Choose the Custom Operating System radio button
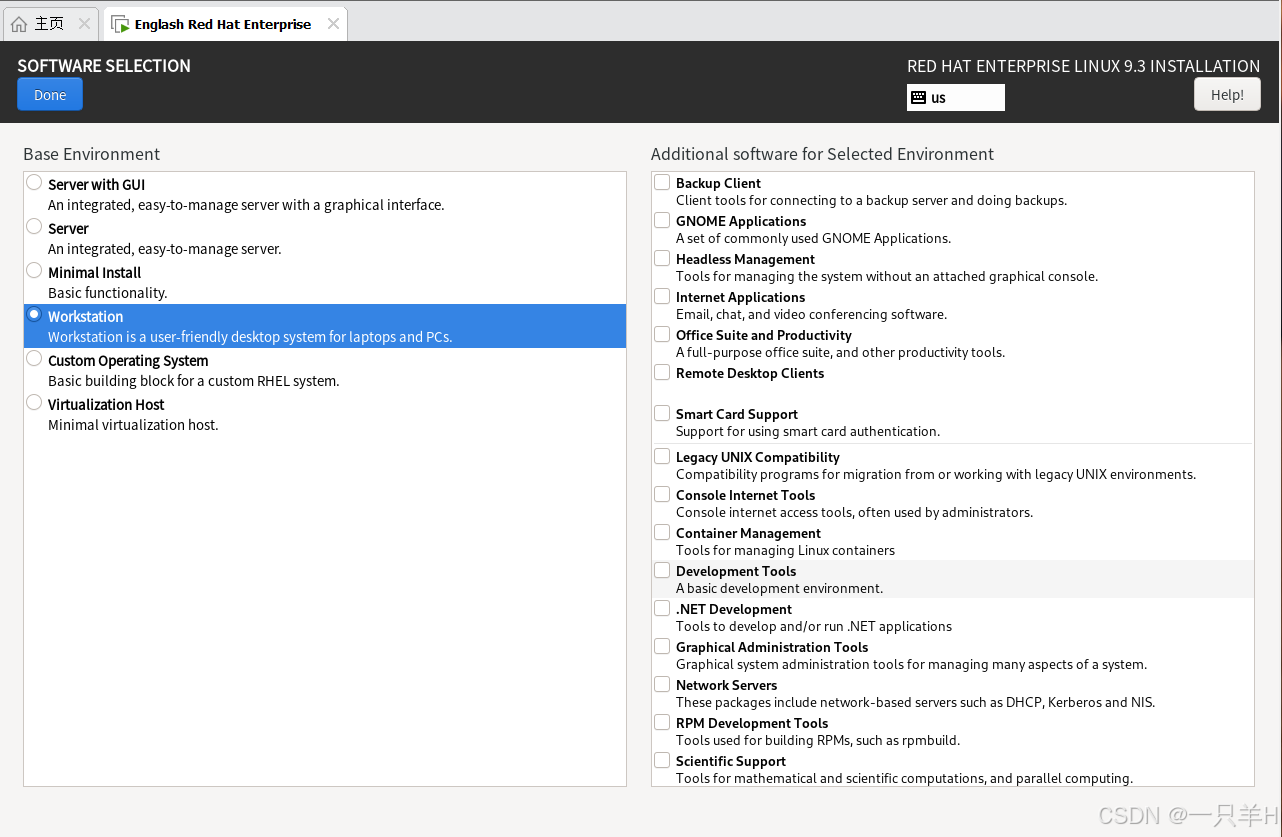Viewport: 1282px width, 837px height. click(x=34, y=359)
